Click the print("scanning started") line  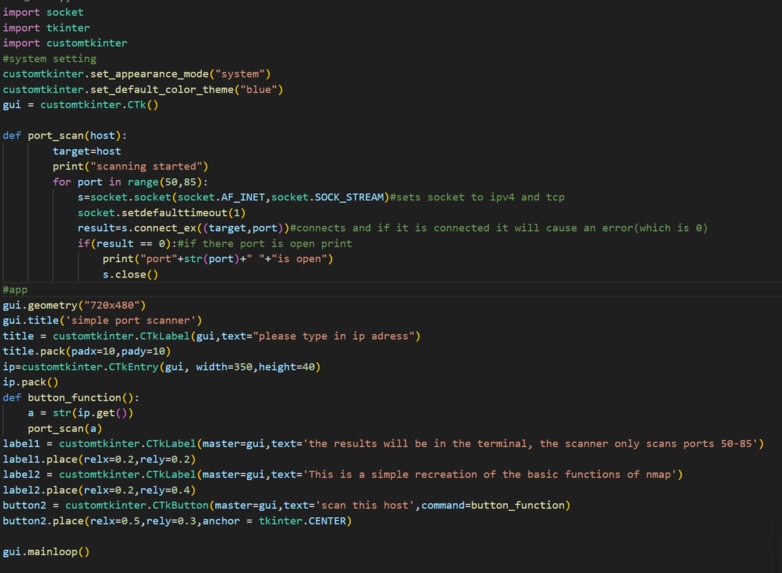(130, 167)
